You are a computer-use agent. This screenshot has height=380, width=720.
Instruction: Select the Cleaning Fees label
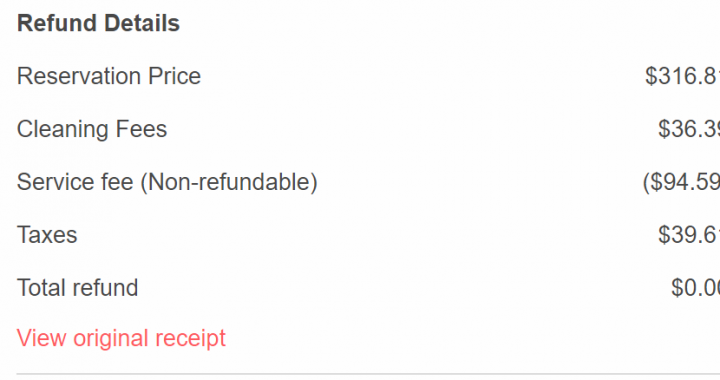tap(92, 129)
